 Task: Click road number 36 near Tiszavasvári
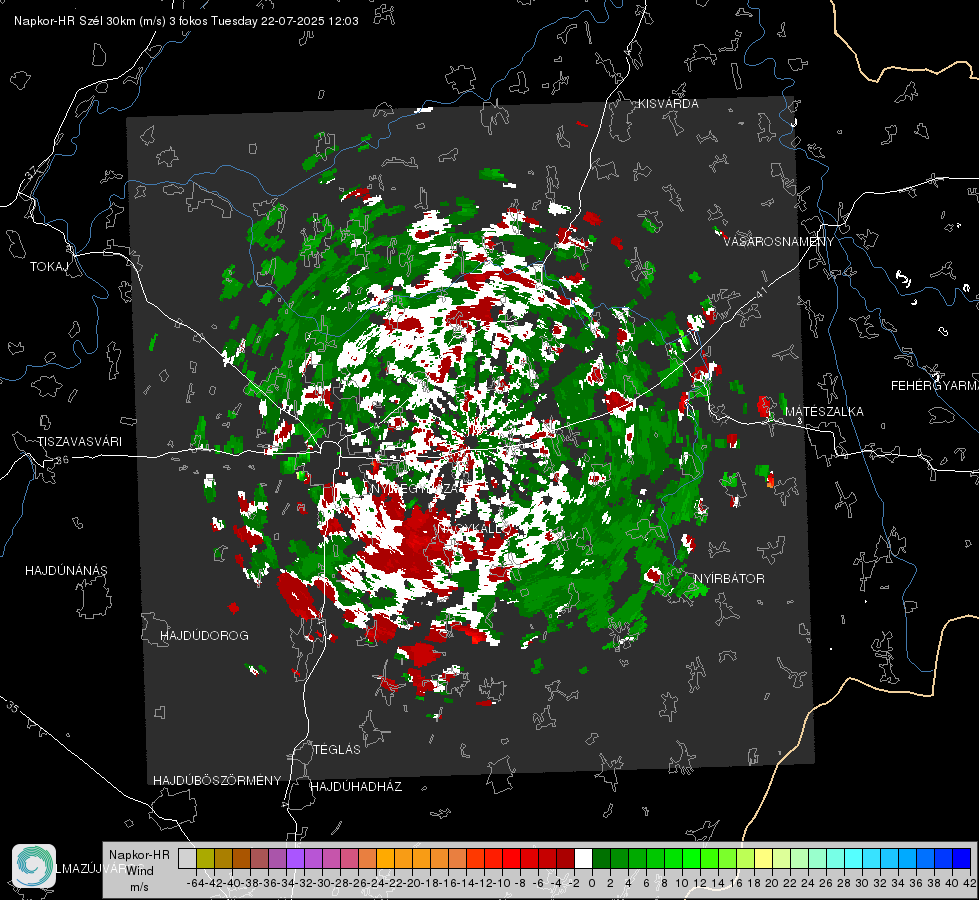pyautogui.click(x=62, y=459)
